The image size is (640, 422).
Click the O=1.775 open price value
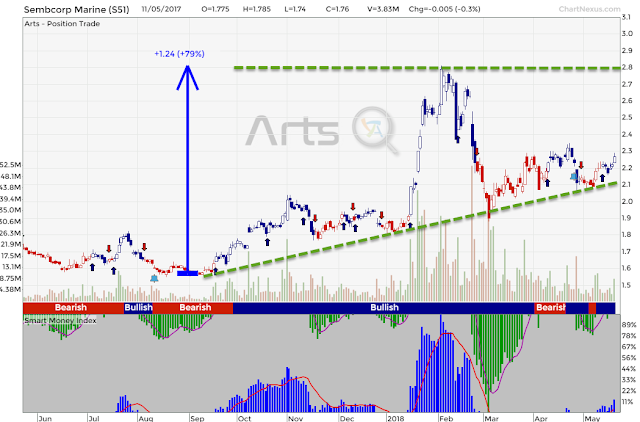pos(215,9)
